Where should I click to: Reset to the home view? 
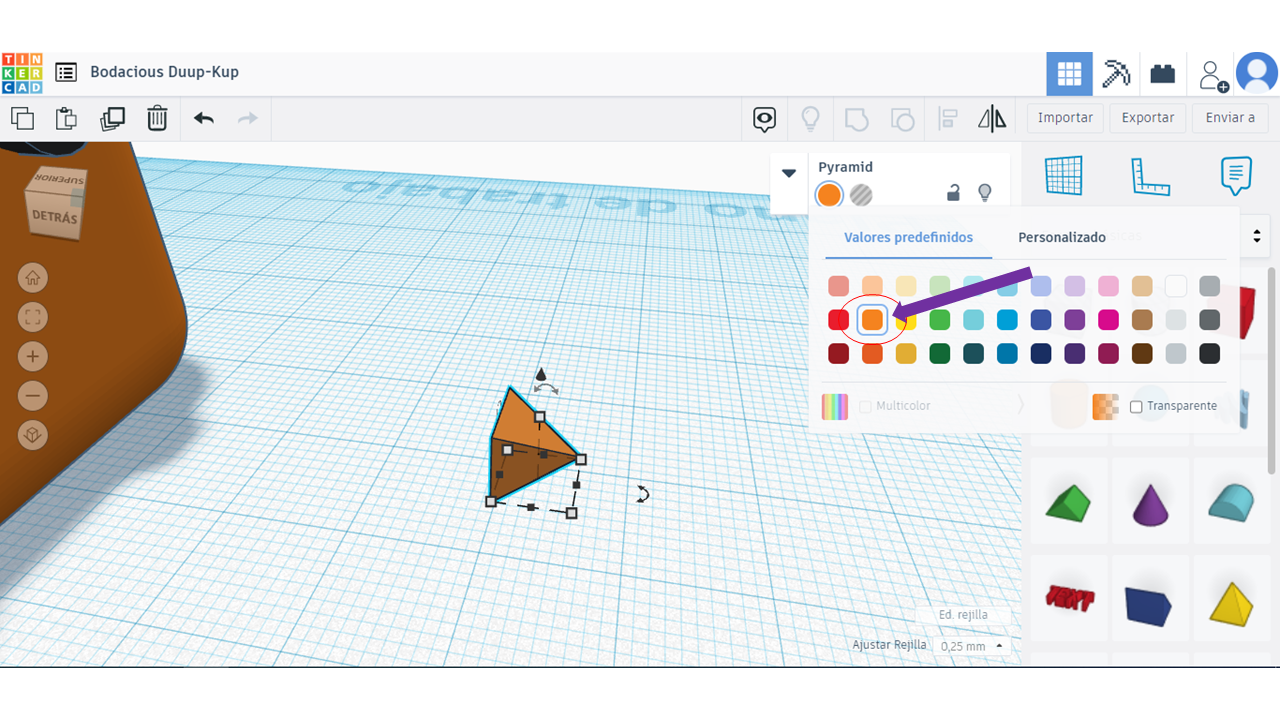tap(33, 278)
